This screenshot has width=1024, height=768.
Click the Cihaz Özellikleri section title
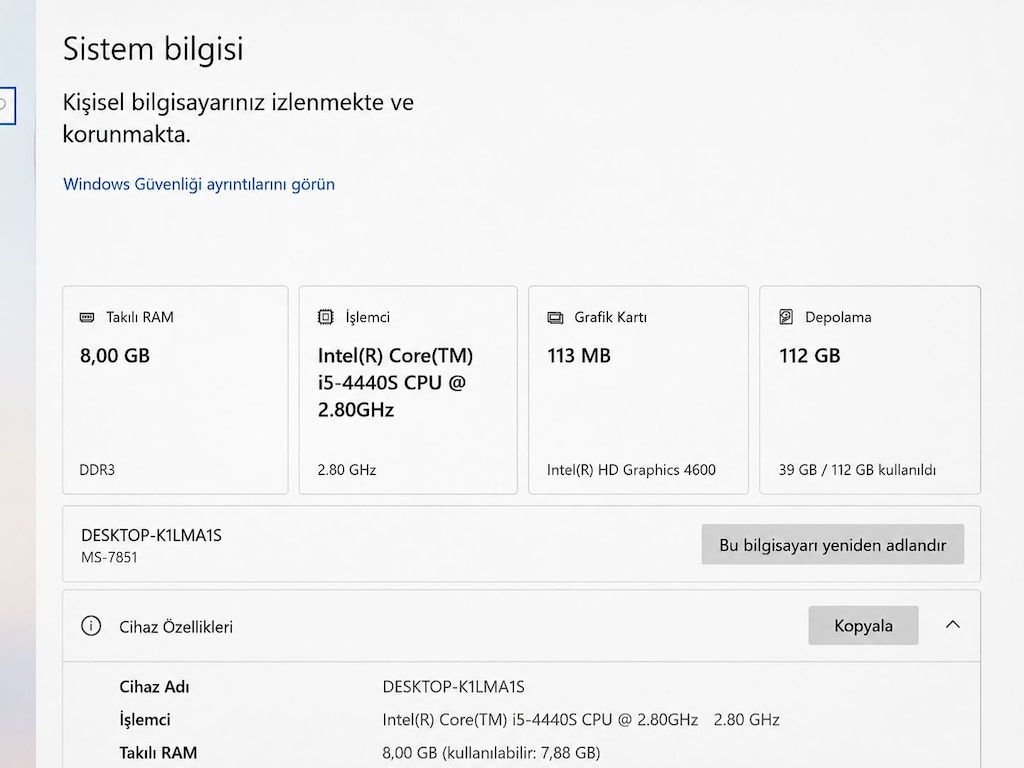(x=176, y=627)
